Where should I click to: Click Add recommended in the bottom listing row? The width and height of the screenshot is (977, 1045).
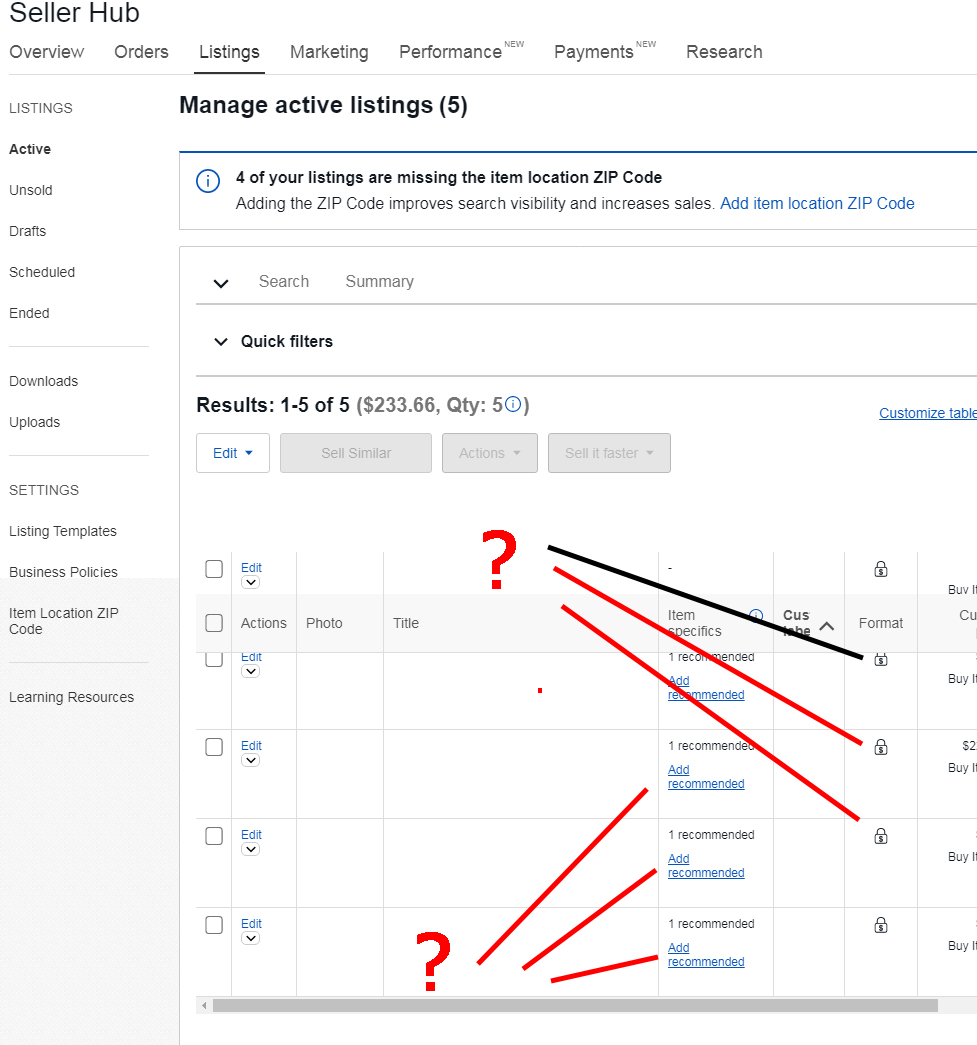[x=706, y=954]
